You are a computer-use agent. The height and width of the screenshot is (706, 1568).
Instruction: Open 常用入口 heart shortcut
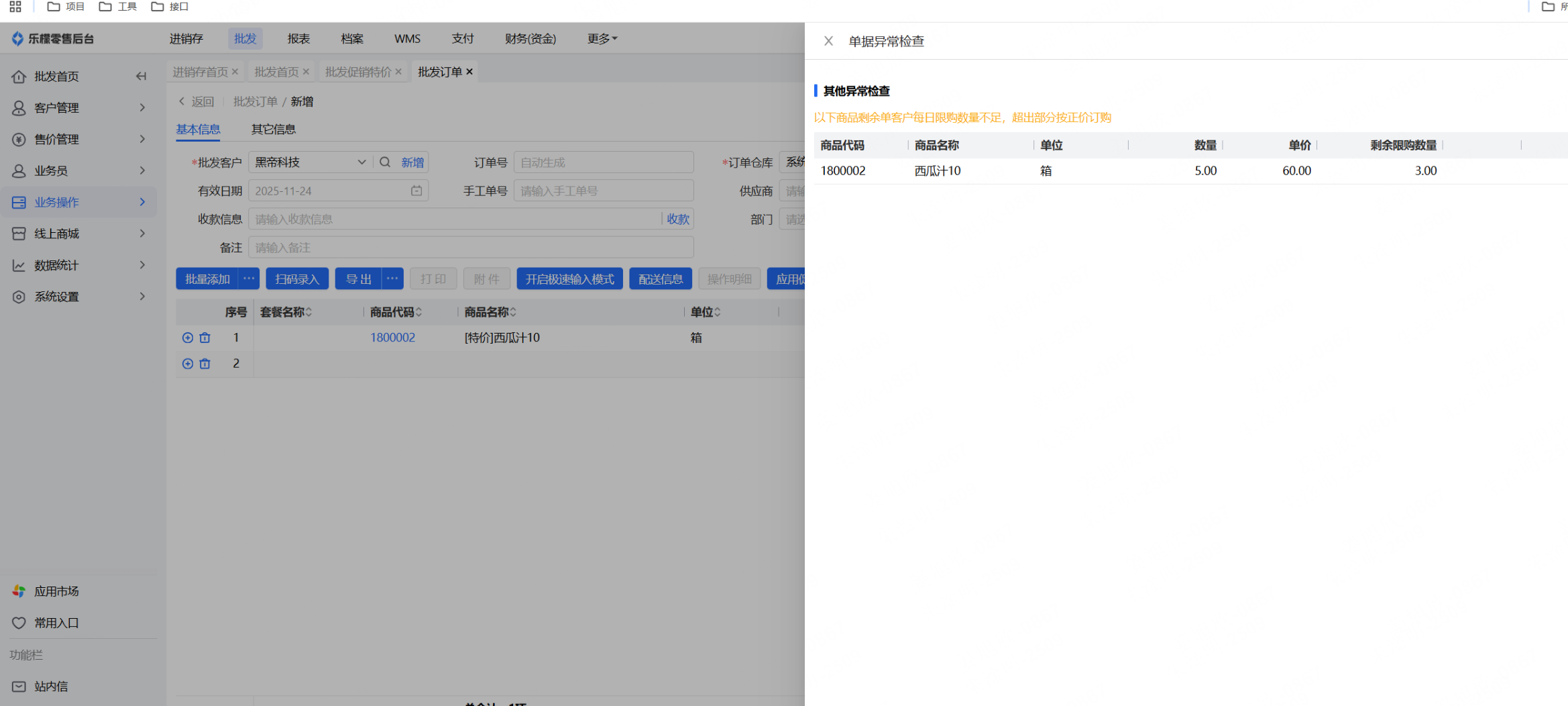point(46,623)
